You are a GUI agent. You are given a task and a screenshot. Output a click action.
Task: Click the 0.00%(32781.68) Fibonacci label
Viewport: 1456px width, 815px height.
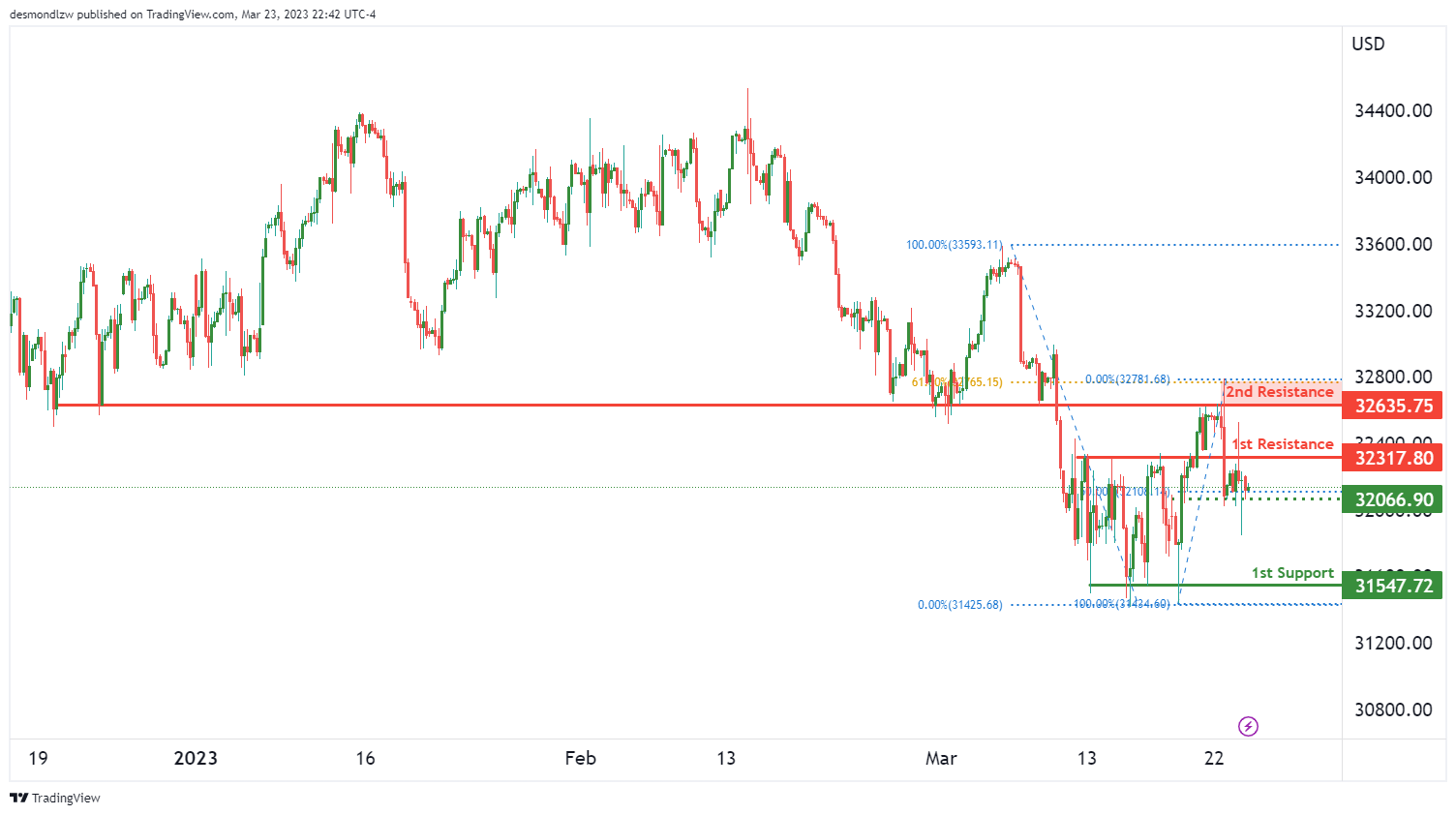click(1127, 379)
